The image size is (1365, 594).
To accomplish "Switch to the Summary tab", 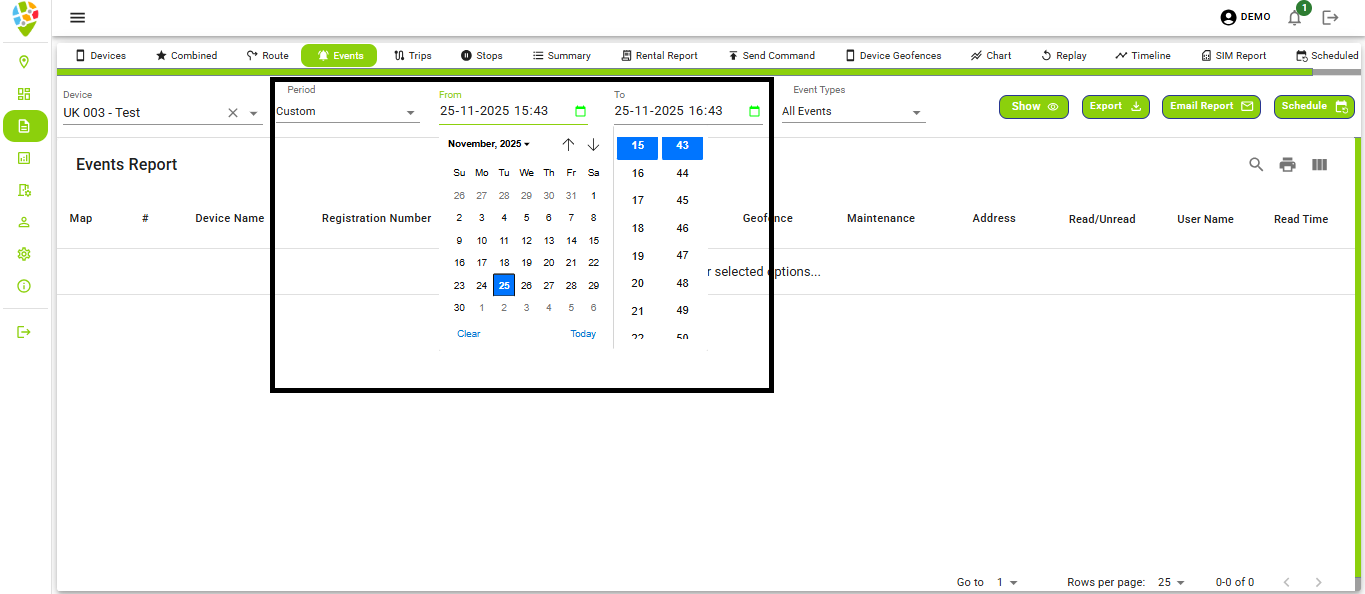I will pos(561,56).
